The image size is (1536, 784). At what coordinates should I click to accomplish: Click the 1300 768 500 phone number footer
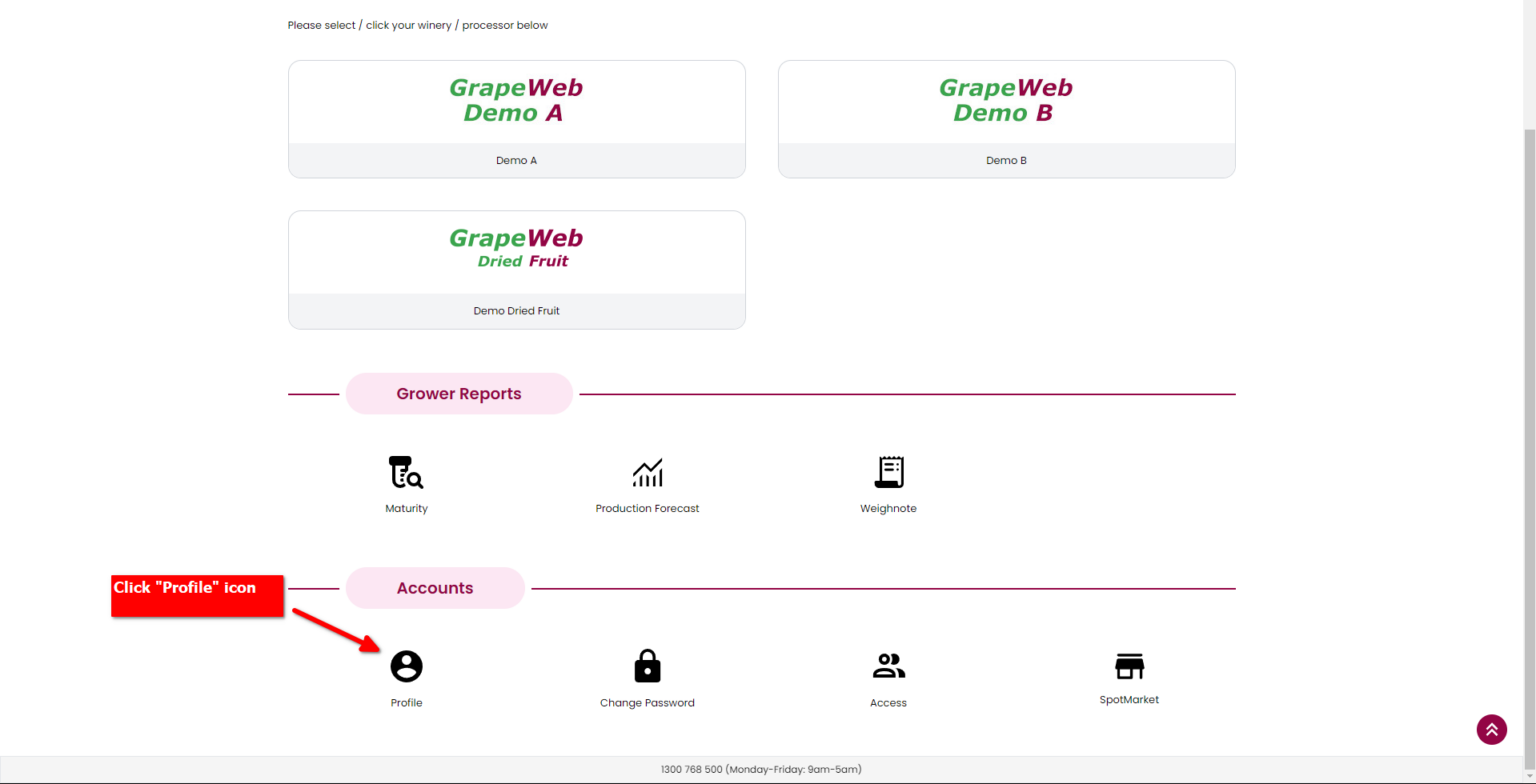click(x=761, y=770)
